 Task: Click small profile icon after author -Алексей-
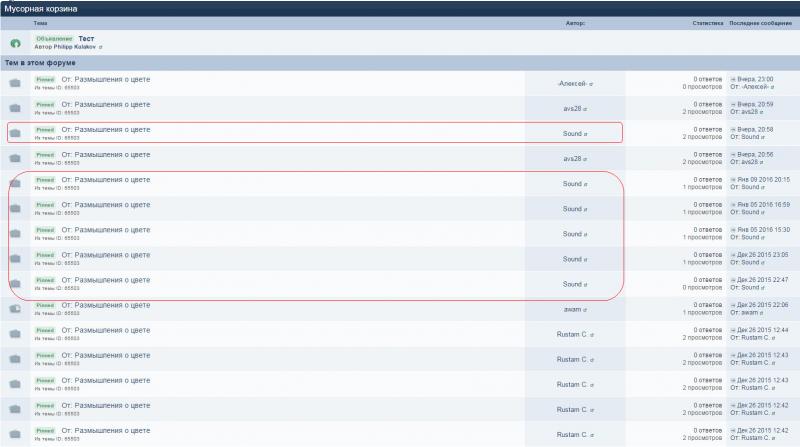coord(591,84)
